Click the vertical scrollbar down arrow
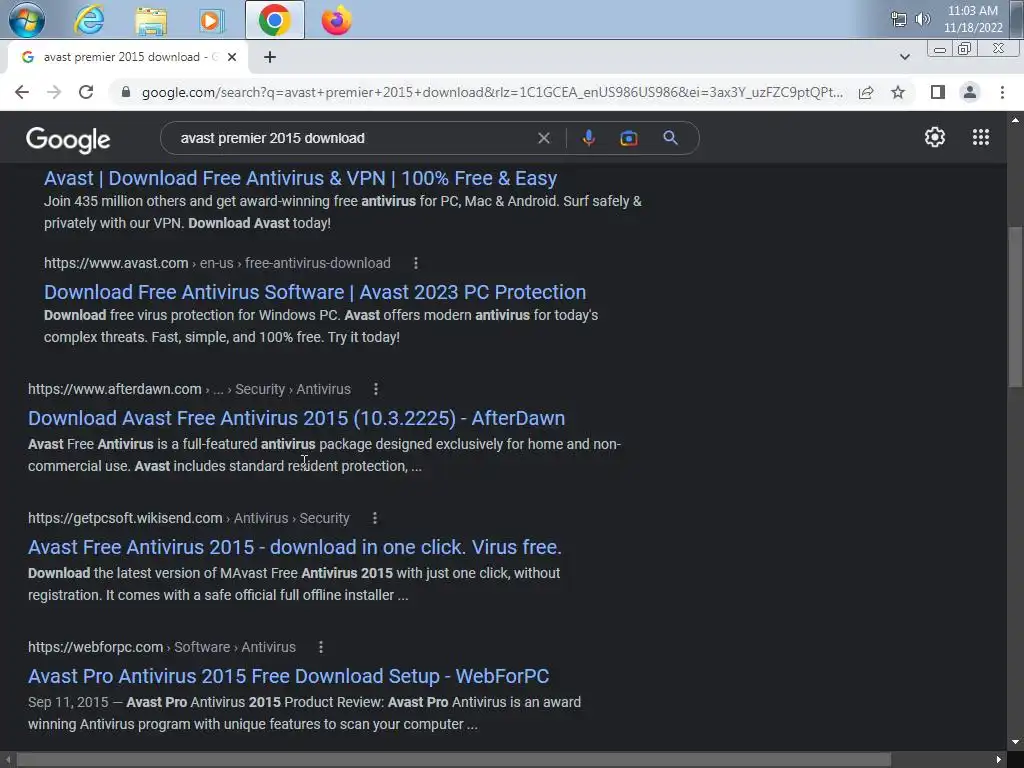 point(1015,743)
